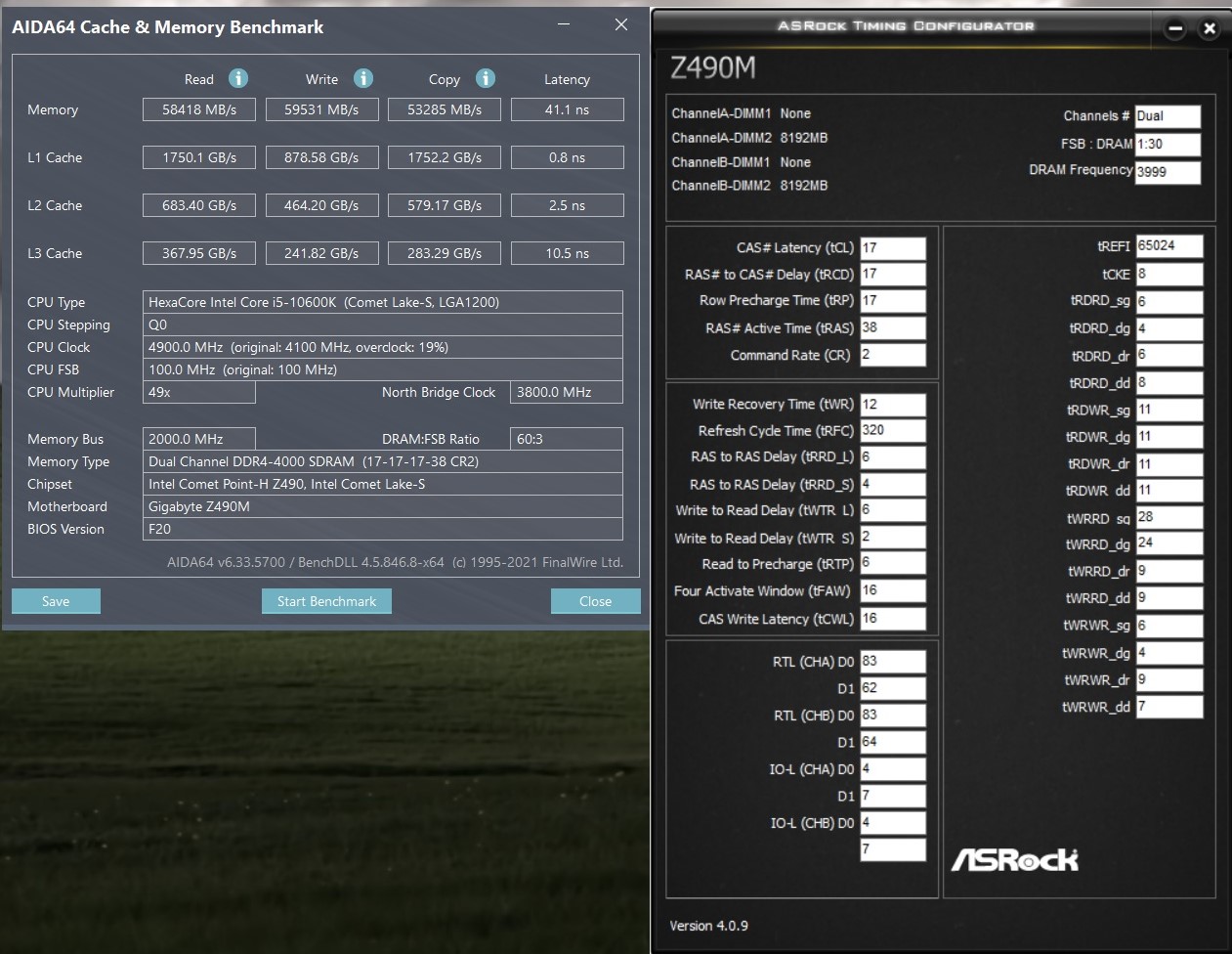Viewport: 1232px width, 954px height.
Task: Minimize the ASRock Timing Configurator window
Action: coord(1175,28)
